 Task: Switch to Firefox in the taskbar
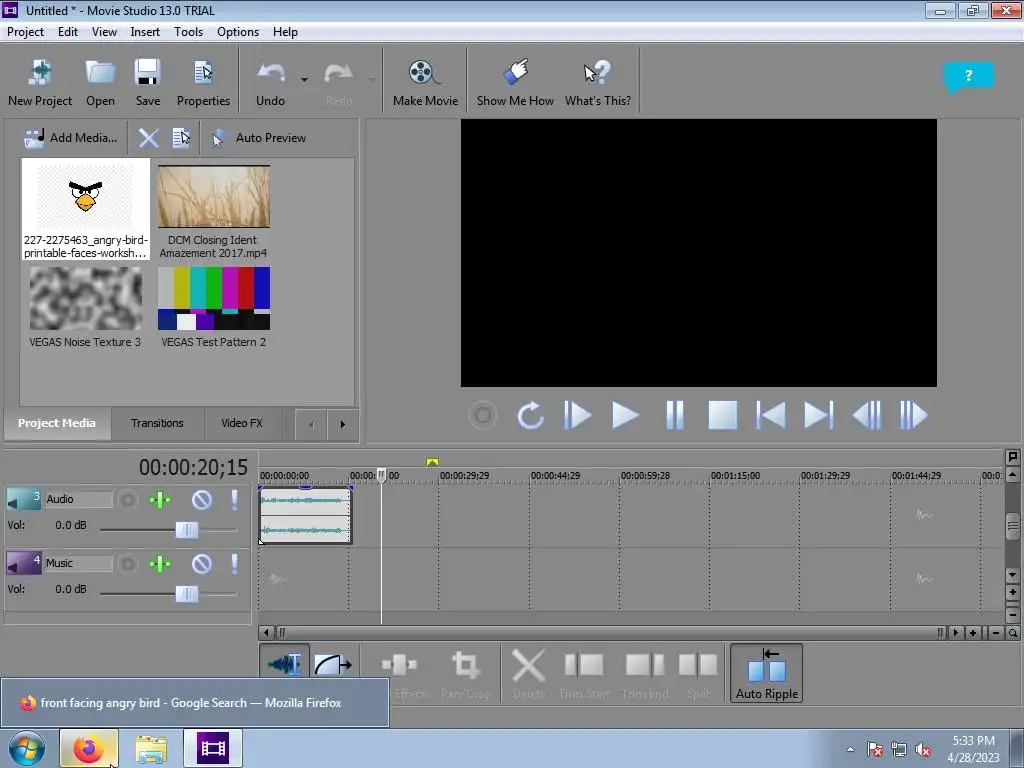point(89,748)
